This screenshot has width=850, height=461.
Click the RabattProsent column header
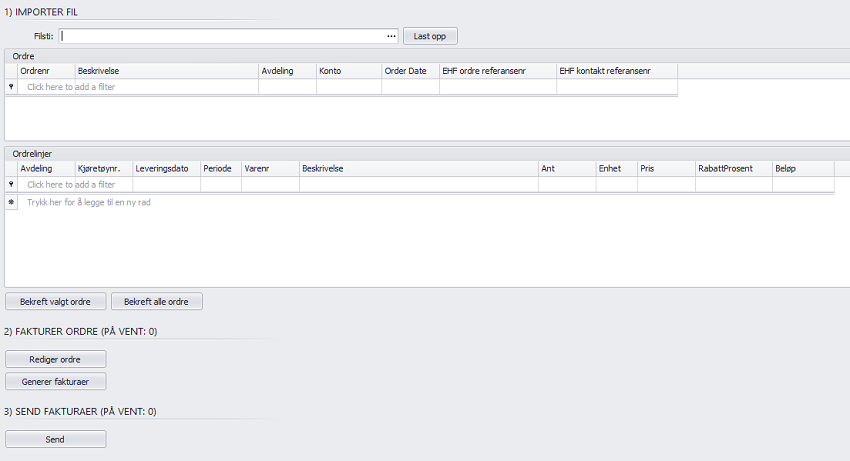click(732, 169)
